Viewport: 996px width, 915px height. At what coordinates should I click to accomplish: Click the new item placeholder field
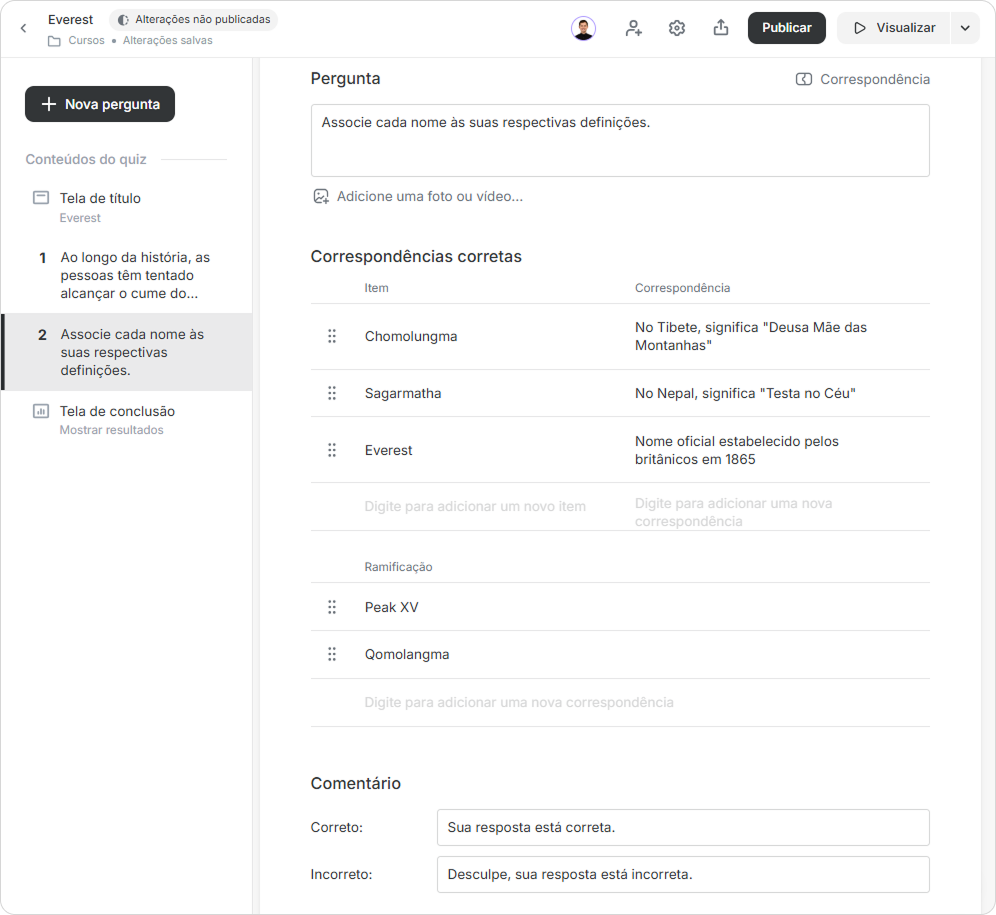pyautogui.click(x=475, y=506)
